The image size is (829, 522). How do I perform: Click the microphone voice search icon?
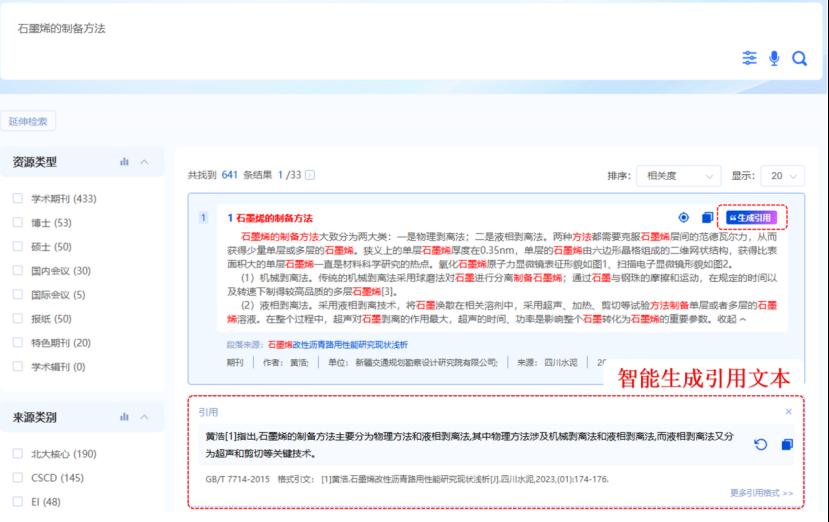pyautogui.click(x=774, y=58)
